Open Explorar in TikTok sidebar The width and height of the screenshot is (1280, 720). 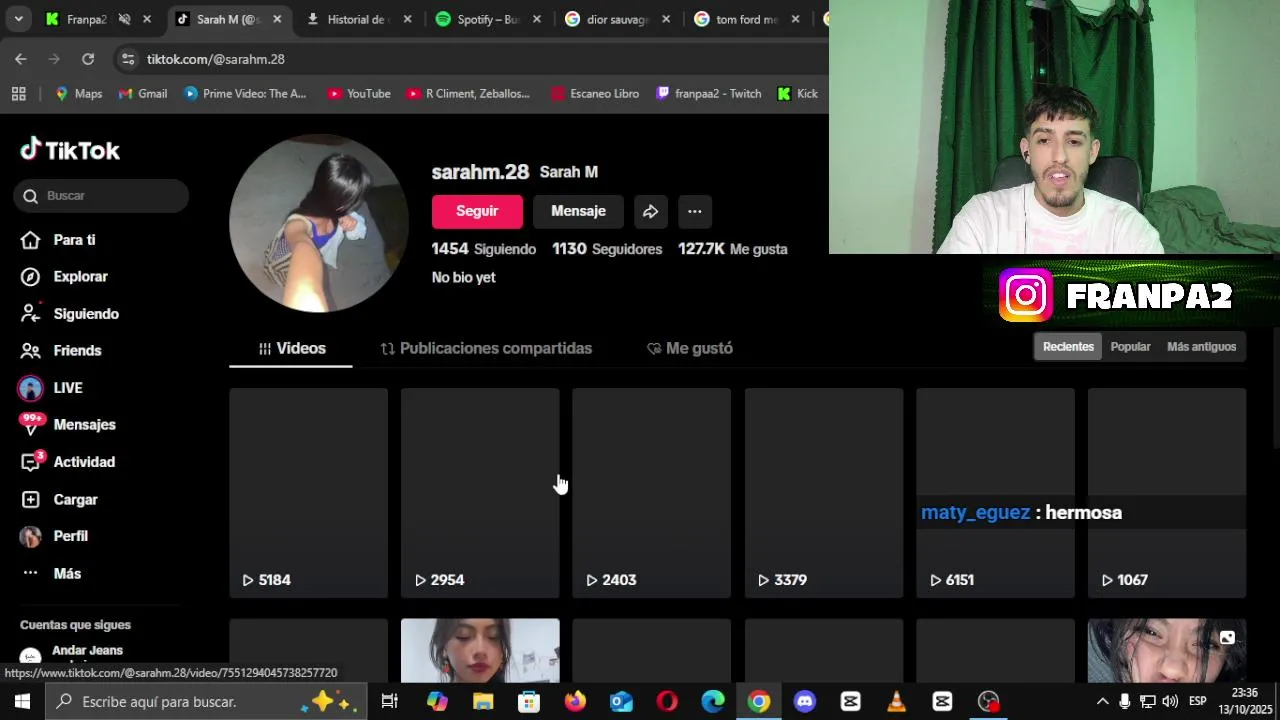tap(64, 277)
